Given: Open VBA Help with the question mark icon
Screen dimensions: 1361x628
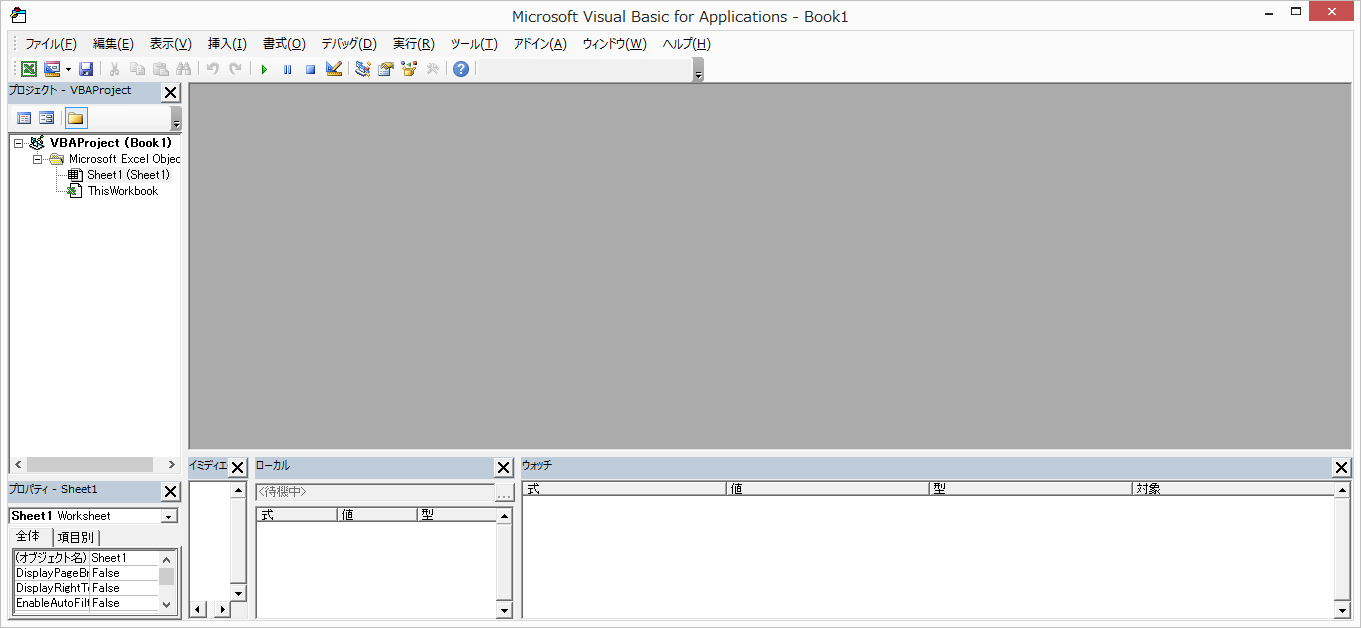Looking at the screenshot, I should tap(459, 68).
